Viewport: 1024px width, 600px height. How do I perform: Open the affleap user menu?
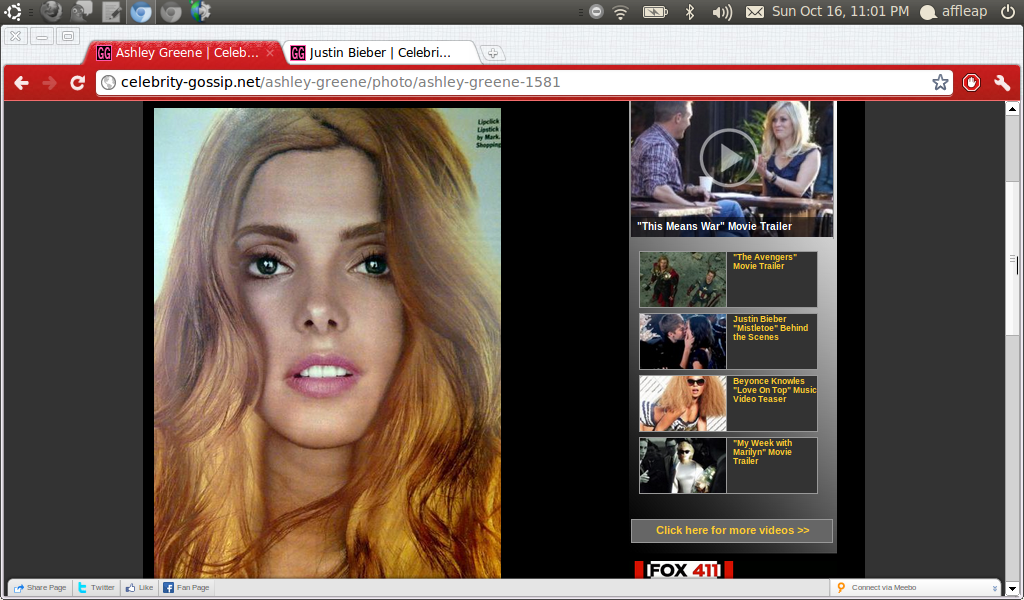point(953,11)
